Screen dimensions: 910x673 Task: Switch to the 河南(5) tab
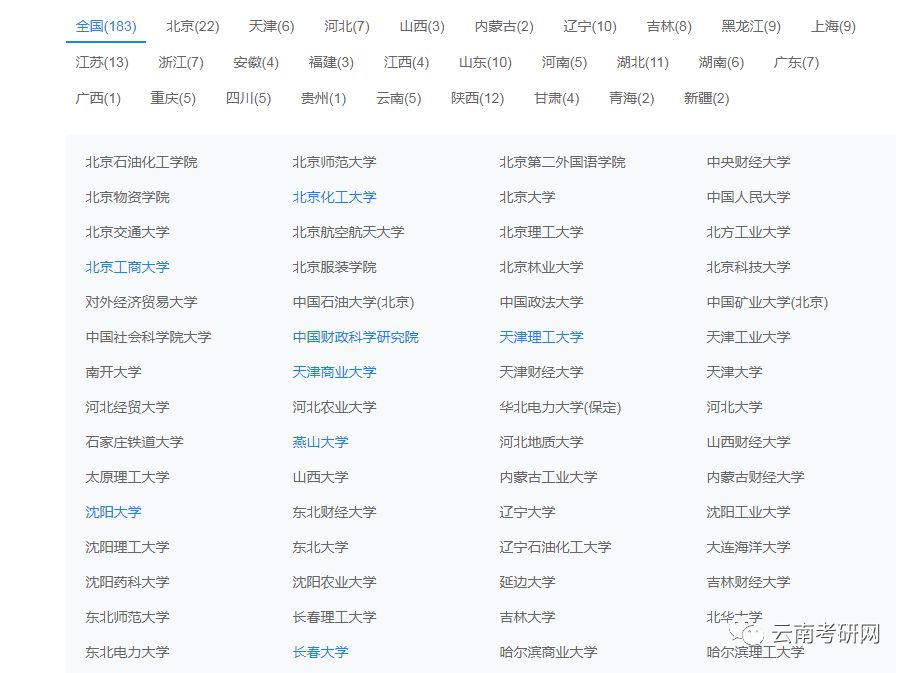(x=564, y=63)
